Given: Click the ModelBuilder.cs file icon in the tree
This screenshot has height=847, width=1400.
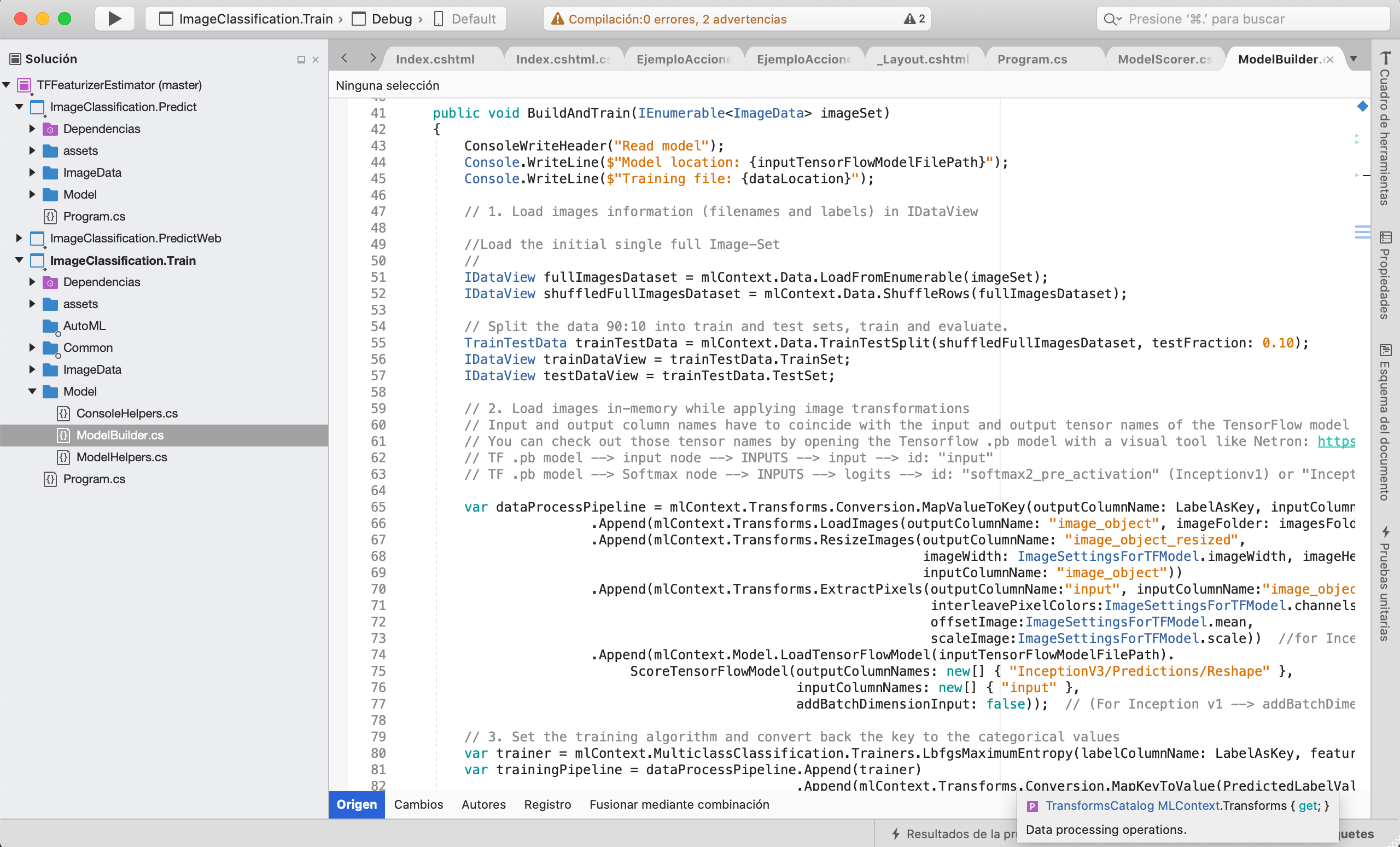Looking at the screenshot, I should coord(63,436).
